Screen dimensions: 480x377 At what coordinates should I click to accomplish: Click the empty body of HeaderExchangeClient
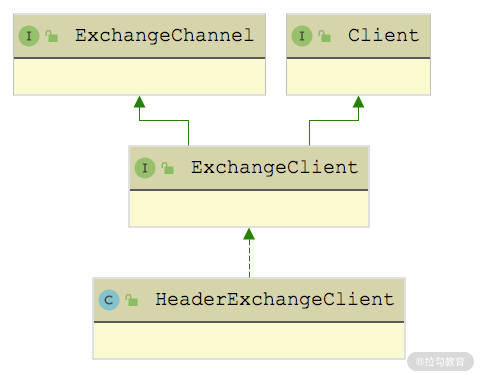click(249, 341)
